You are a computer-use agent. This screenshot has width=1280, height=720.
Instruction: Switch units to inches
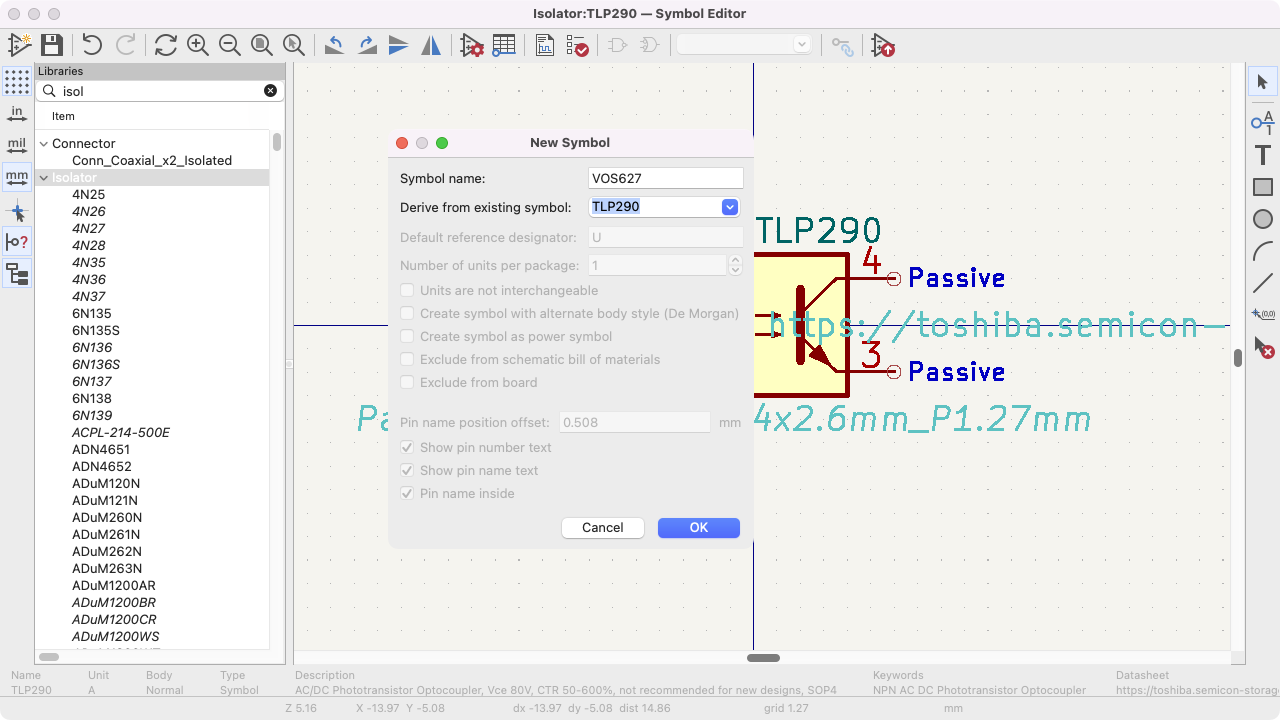point(17,113)
